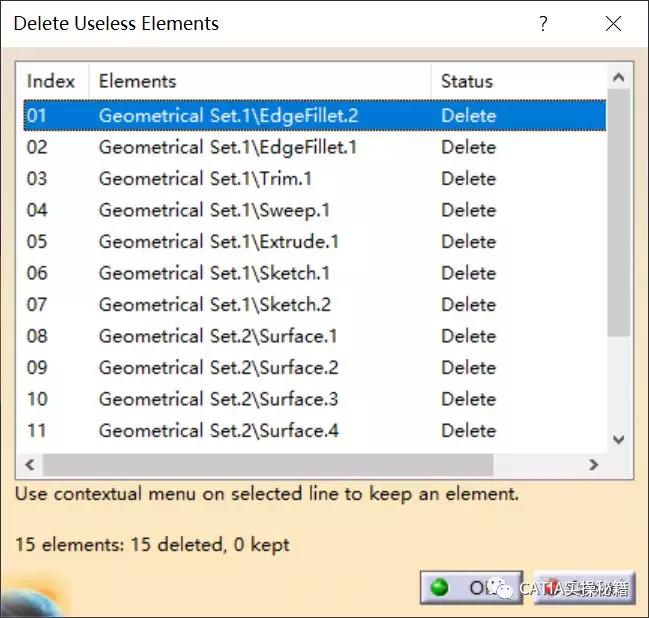This screenshot has height=618, width=649.
Task: Sort by the Index column header
Action: point(51,82)
